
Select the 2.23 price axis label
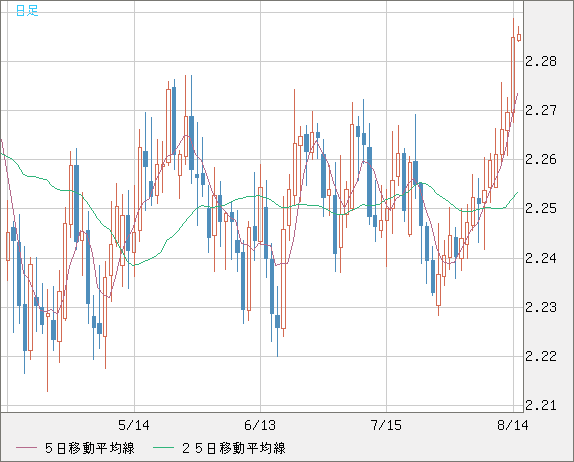click(541, 307)
